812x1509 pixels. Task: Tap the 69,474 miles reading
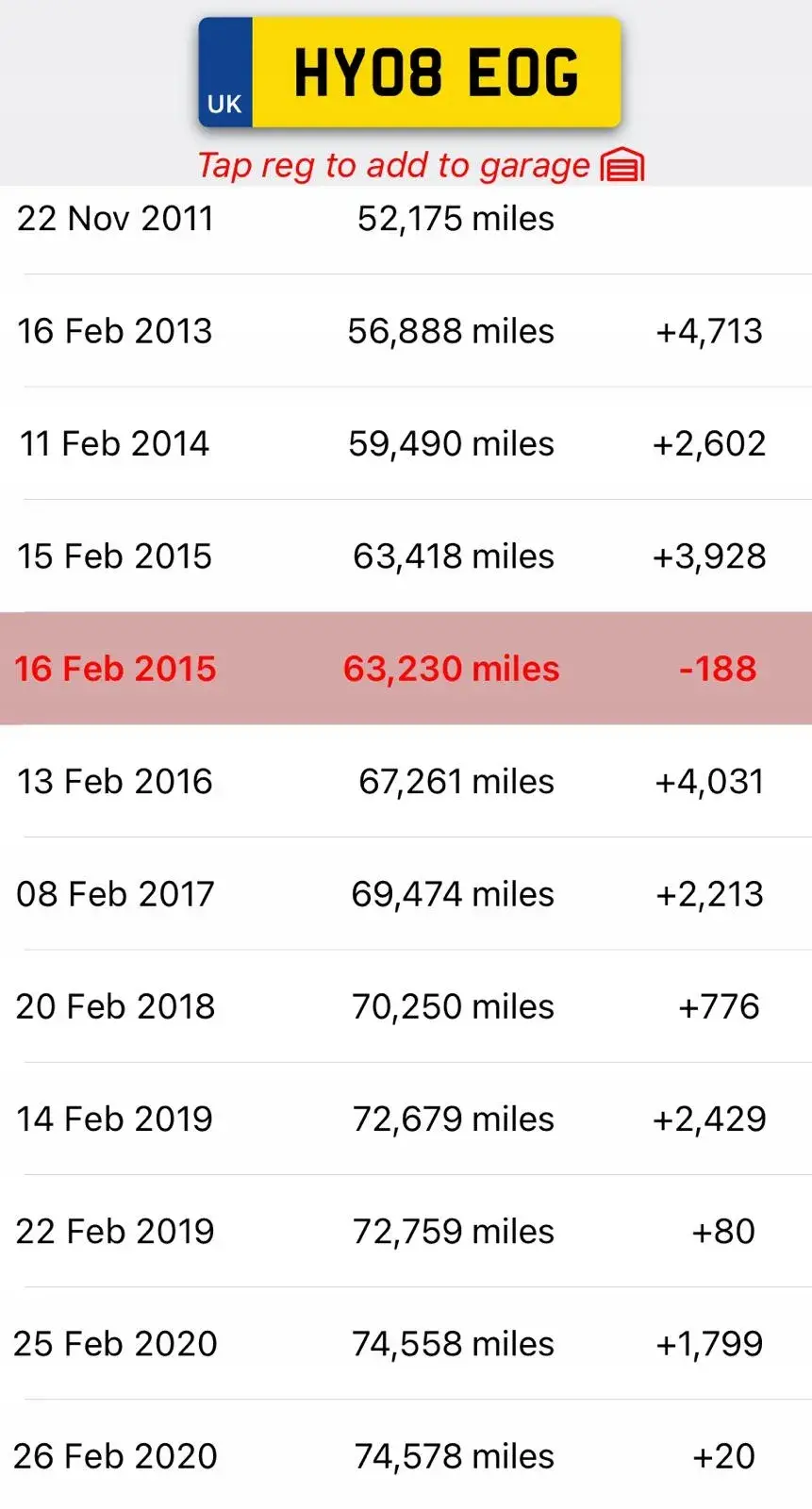coord(453,894)
